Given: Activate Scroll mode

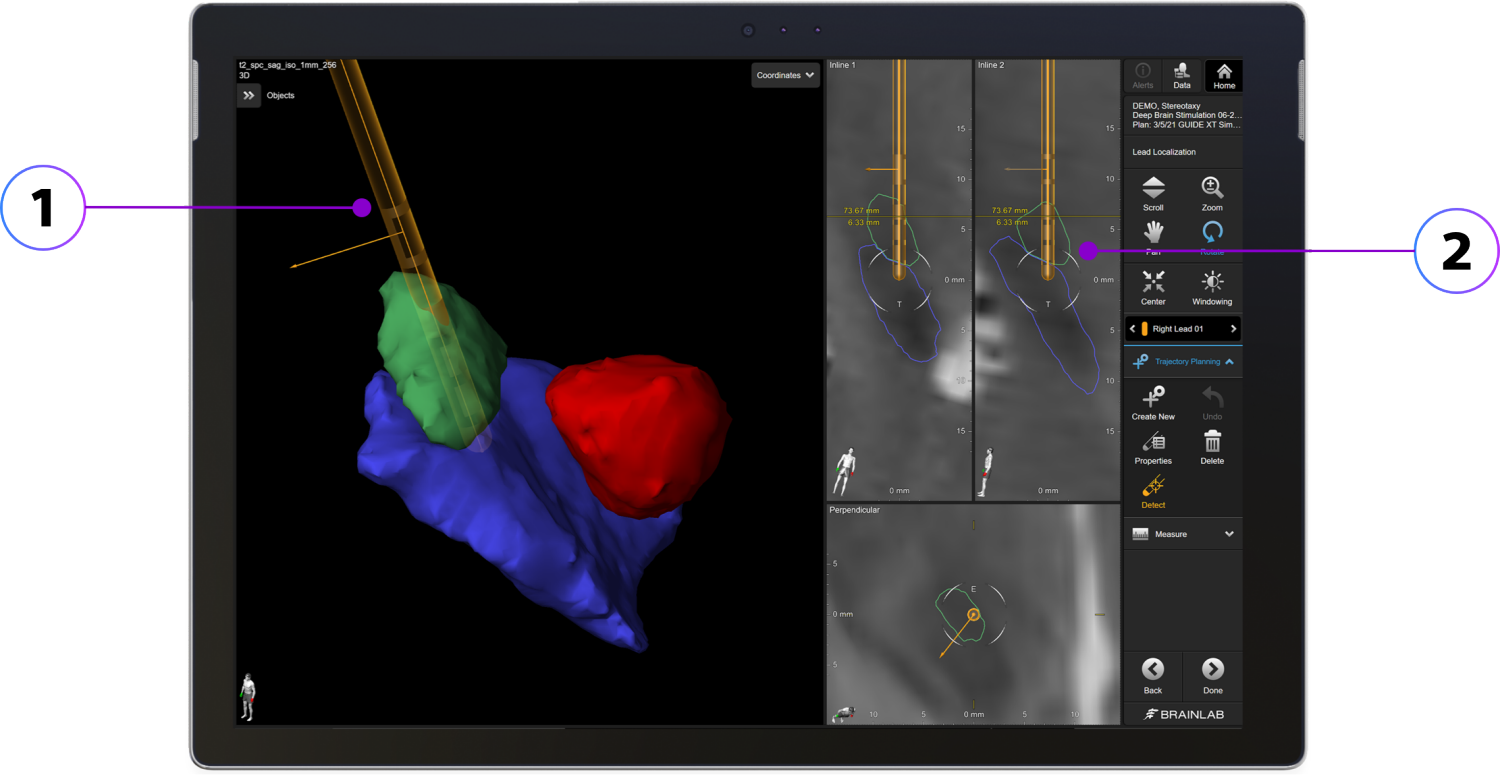Looking at the screenshot, I should point(1152,193).
